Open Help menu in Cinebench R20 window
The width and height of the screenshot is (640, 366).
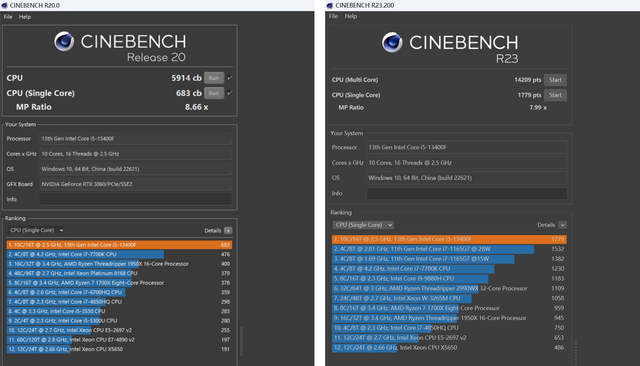[25, 17]
